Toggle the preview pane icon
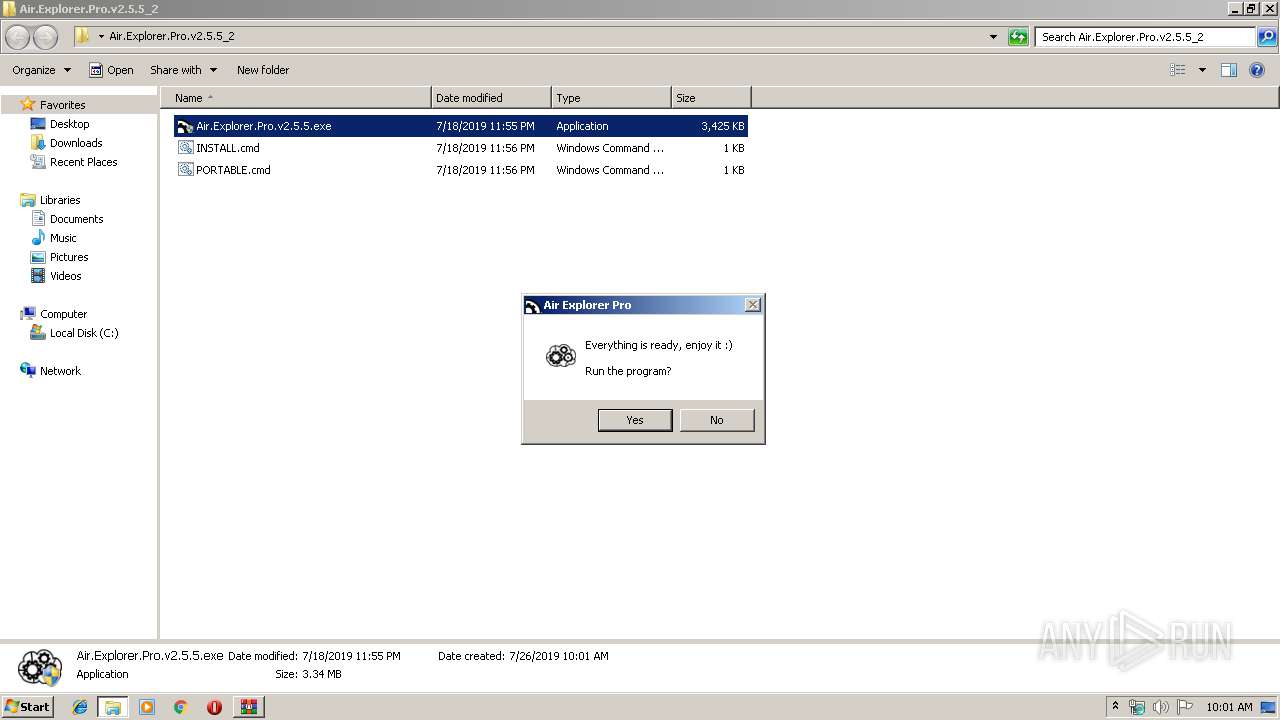 [x=1229, y=70]
